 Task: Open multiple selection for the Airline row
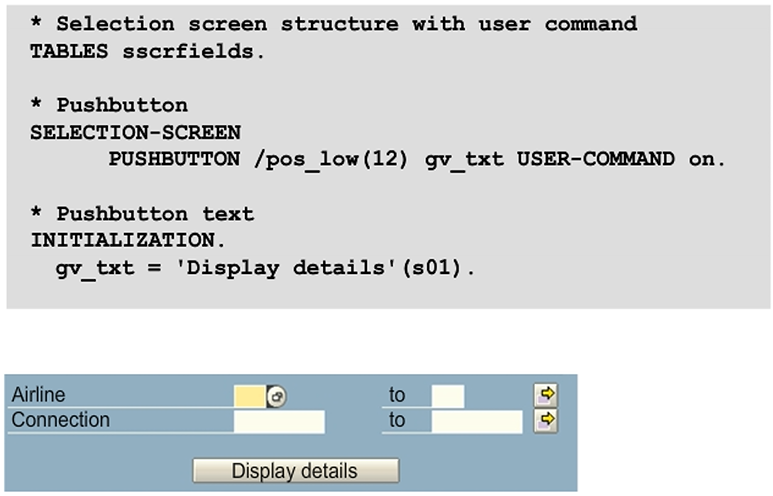coord(546,396)
